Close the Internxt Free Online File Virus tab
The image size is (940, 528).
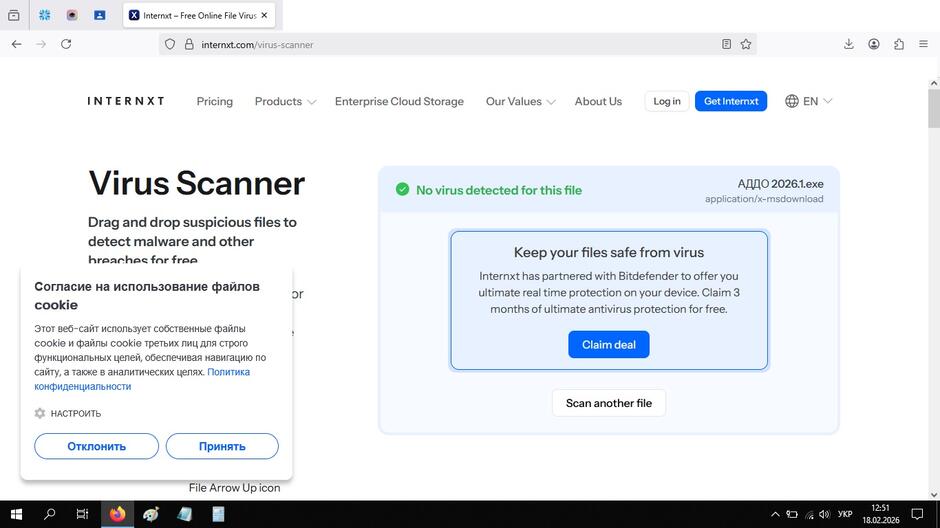click(264, 16)
